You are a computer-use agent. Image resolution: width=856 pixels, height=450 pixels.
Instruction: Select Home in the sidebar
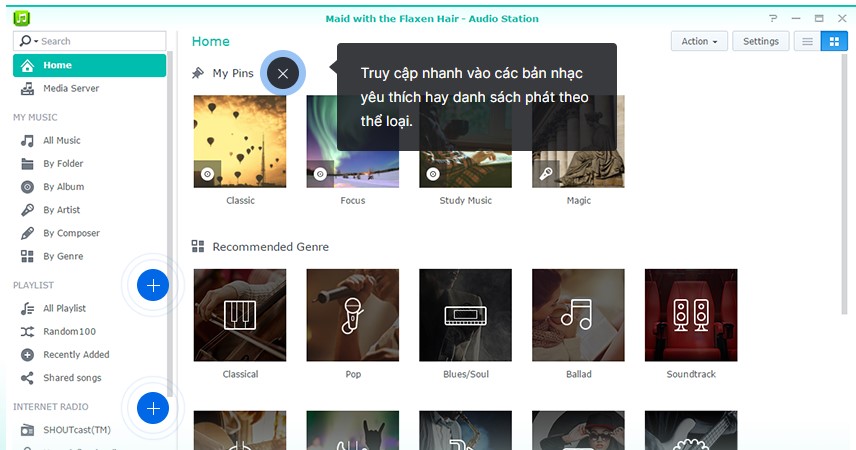[x=89, y=66]
